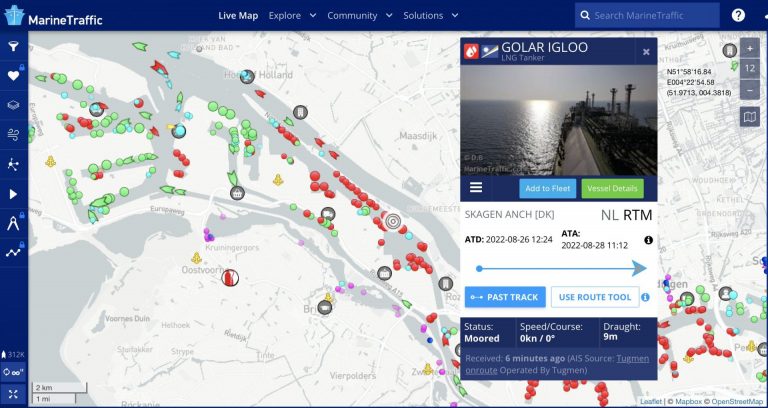This screenshot has width=768, height=408.
Task: Close the GOLAR IGLOO popup
Action: pos(646,52)
